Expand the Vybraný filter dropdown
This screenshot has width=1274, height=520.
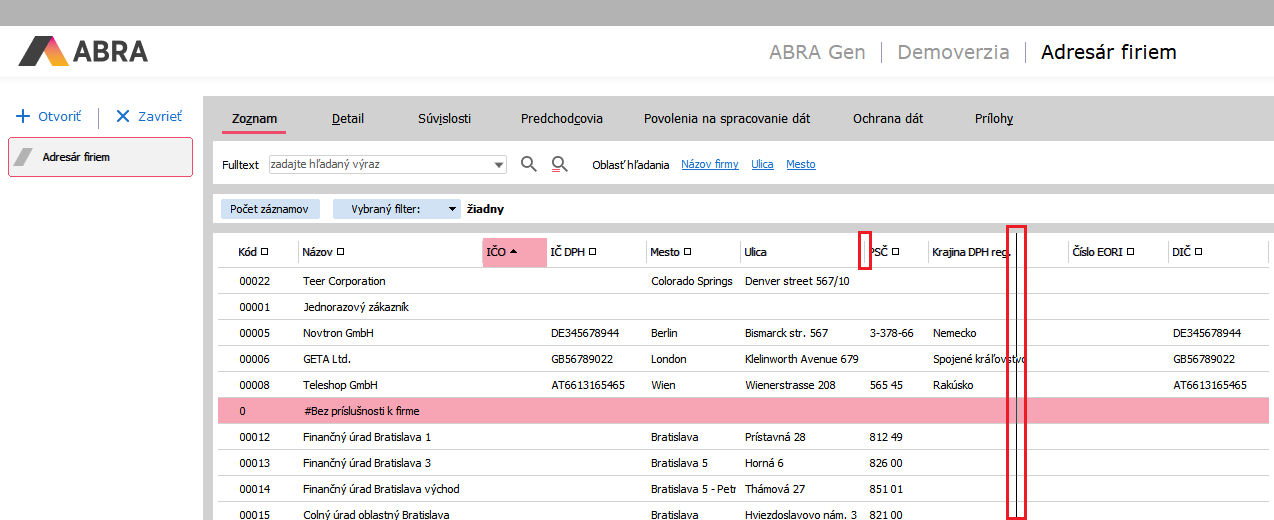pos(452,209)
